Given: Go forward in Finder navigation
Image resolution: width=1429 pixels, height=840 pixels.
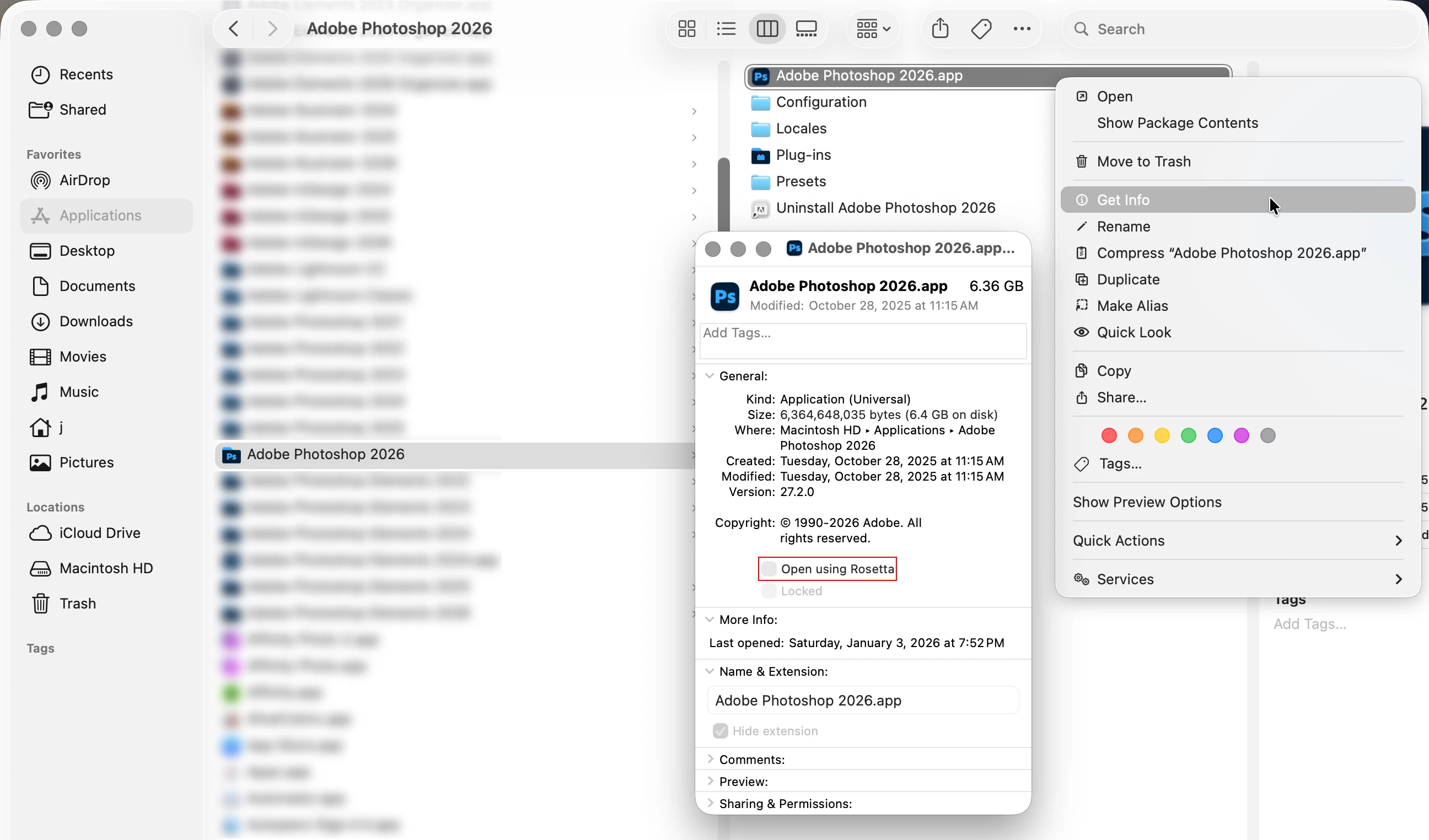Looking at the screenshot, I should (x=272, y=29).
